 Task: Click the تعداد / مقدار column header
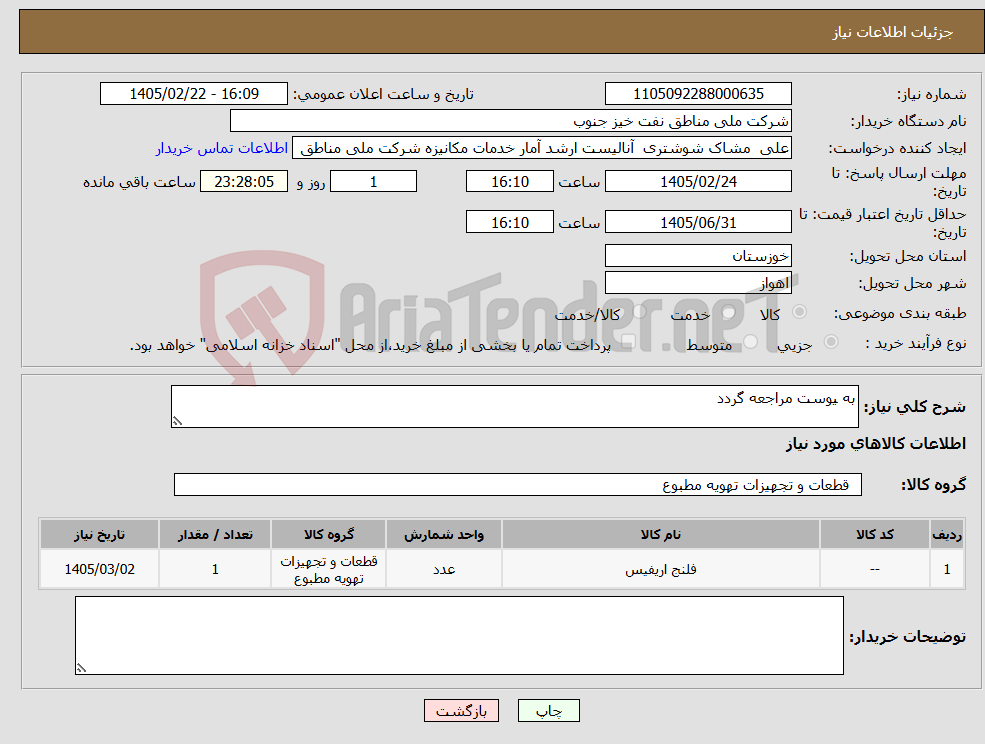[215, 534]
